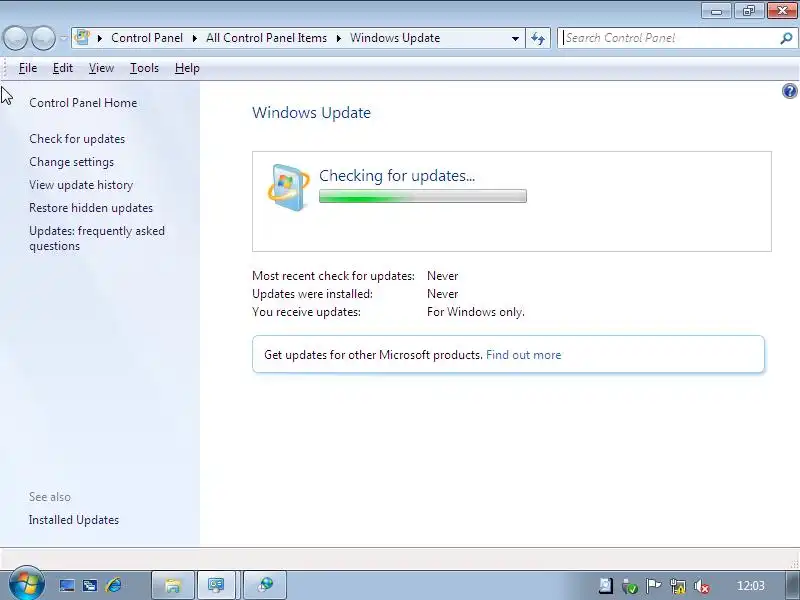The height and width of the screenshot is (600, 800).
Task: Click tray icon with green checkmark
Action: coord(630,586)
